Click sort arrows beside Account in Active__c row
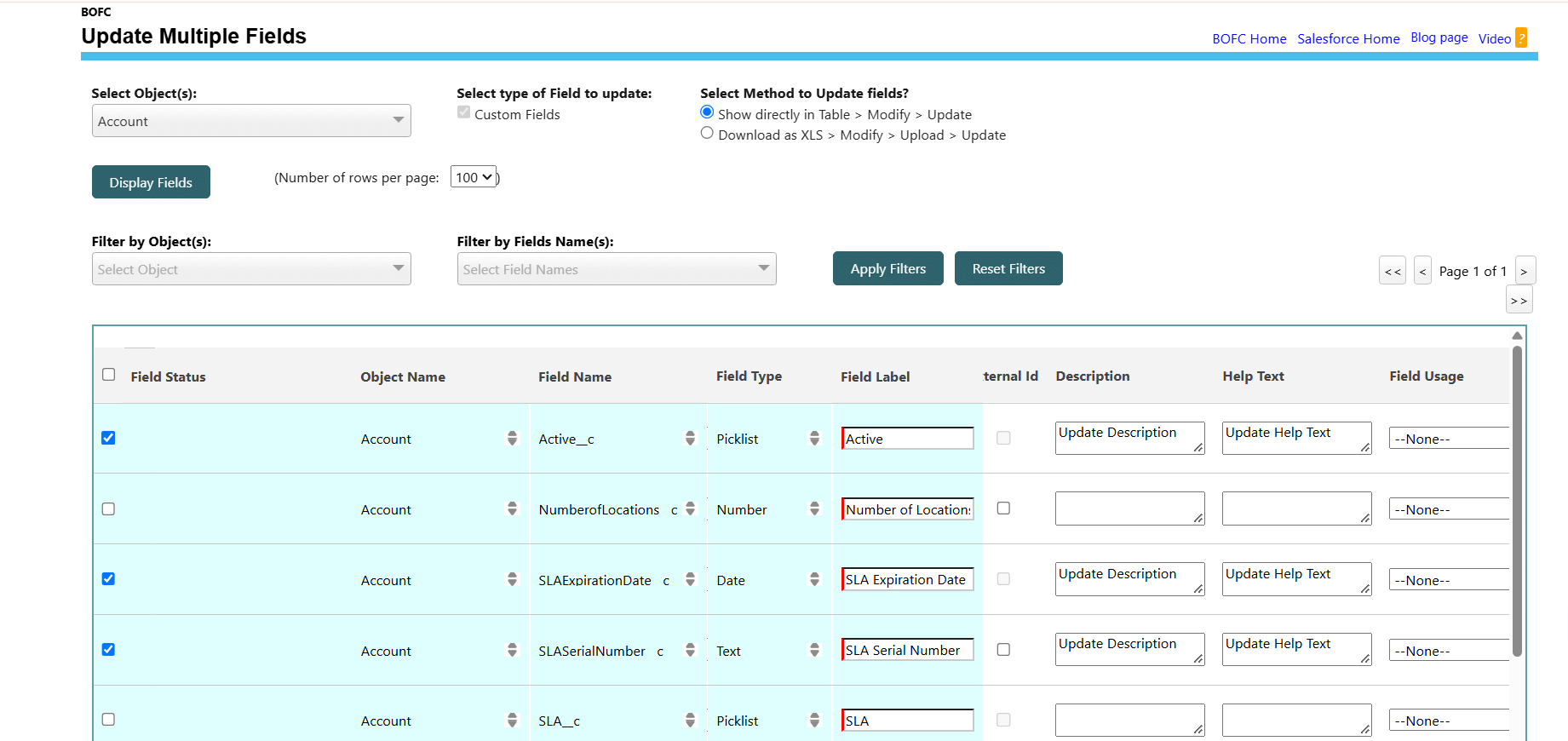The height and width of the screenshot is (741, 1568). click(512, 439)
